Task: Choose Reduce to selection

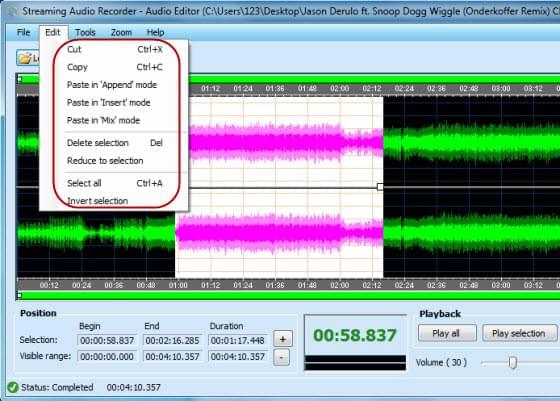Action: (x=115, y=161)
